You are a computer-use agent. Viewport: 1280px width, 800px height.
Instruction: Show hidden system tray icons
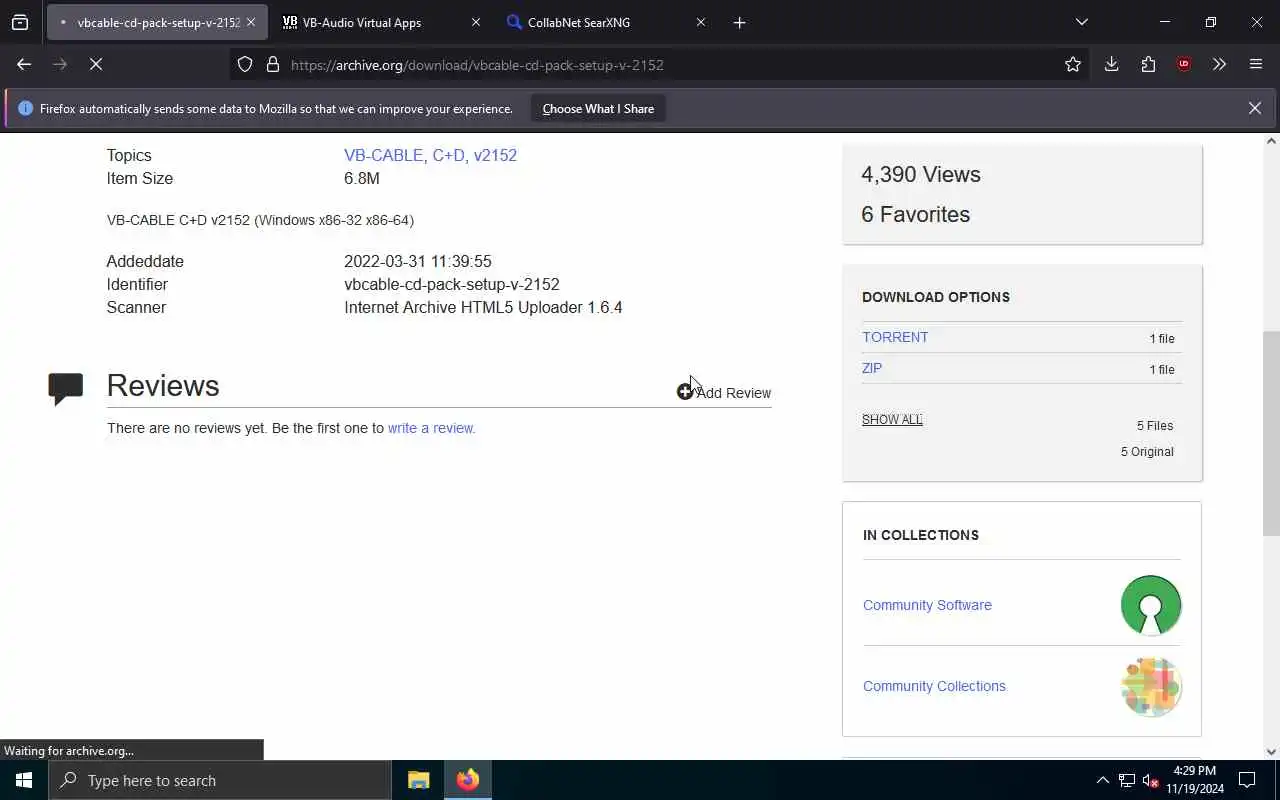(1102, 780)
